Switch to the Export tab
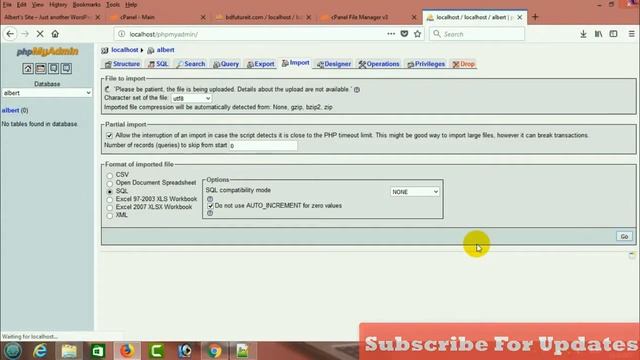Image resolution: width=640 pixels, height=360 pixels. click(x=261, y=64)
